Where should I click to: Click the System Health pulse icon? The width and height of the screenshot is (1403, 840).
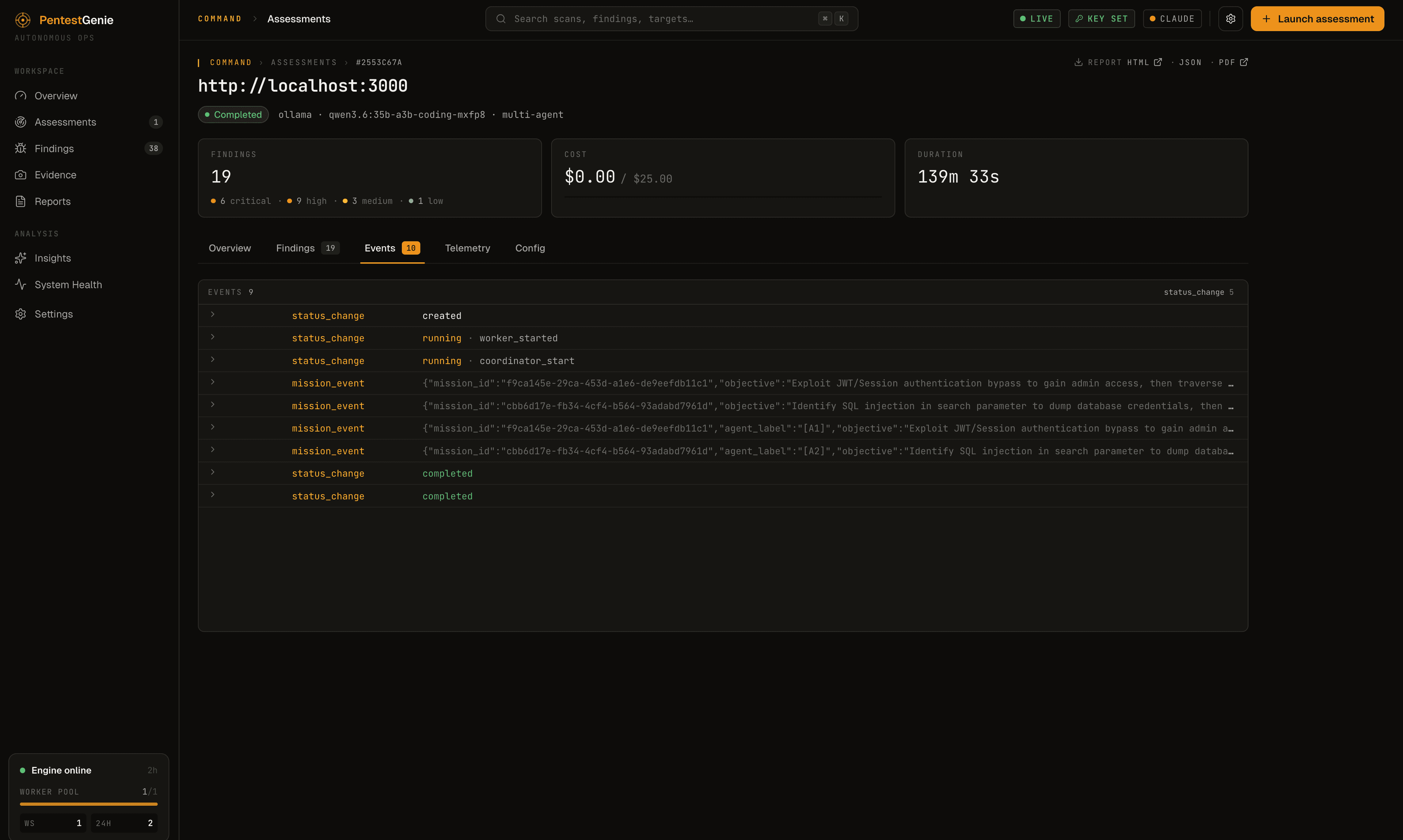[21, 285]
